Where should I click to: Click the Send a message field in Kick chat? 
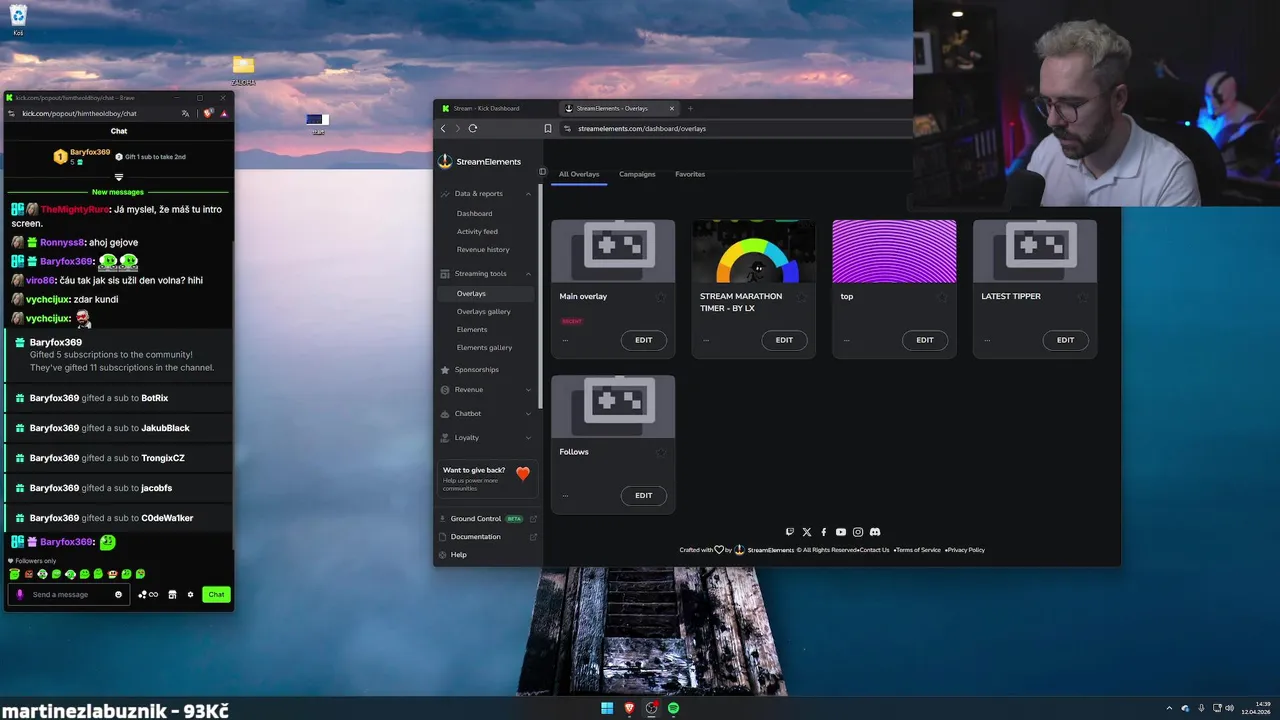click(70, 594)
